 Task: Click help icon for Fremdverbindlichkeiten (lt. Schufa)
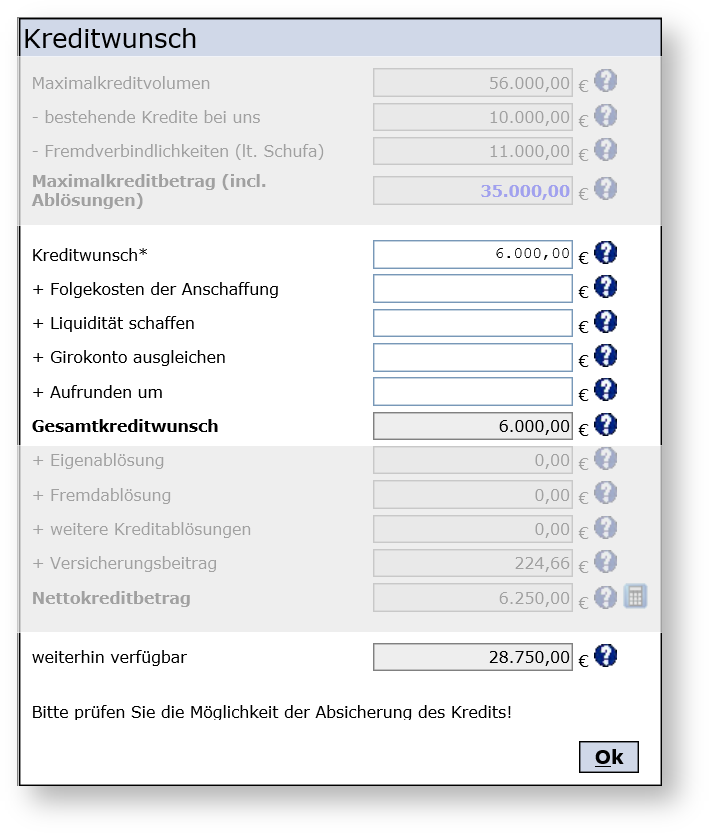[605, 150]
